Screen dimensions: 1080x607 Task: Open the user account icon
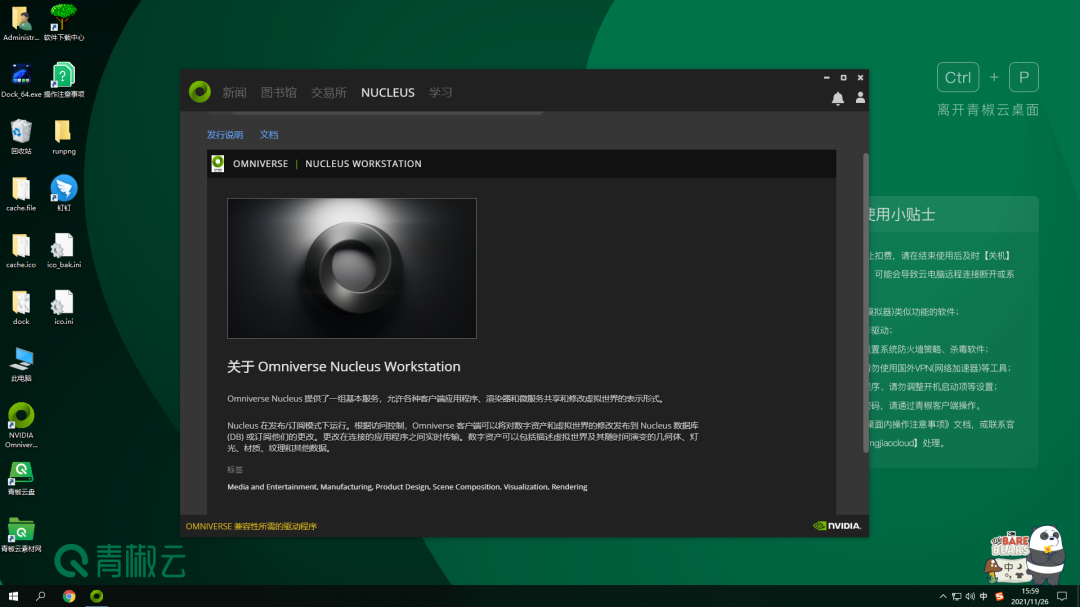(x=860, y=98)
